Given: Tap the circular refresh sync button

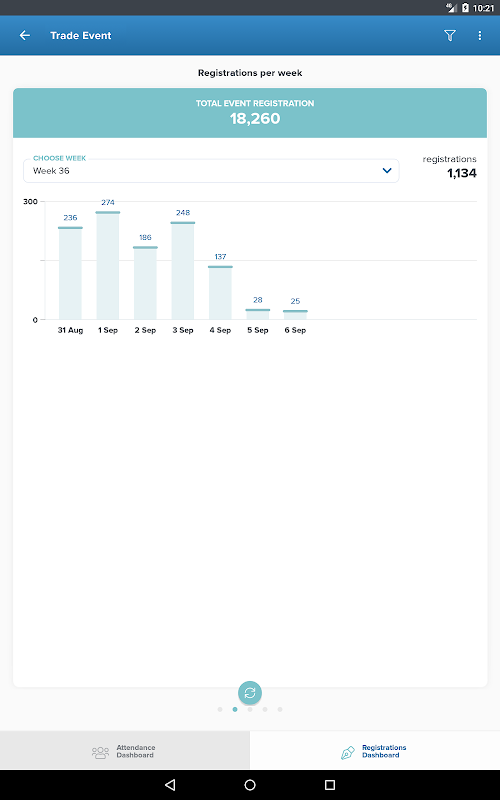Looking at the screenshot, I should tap(250, 692).
